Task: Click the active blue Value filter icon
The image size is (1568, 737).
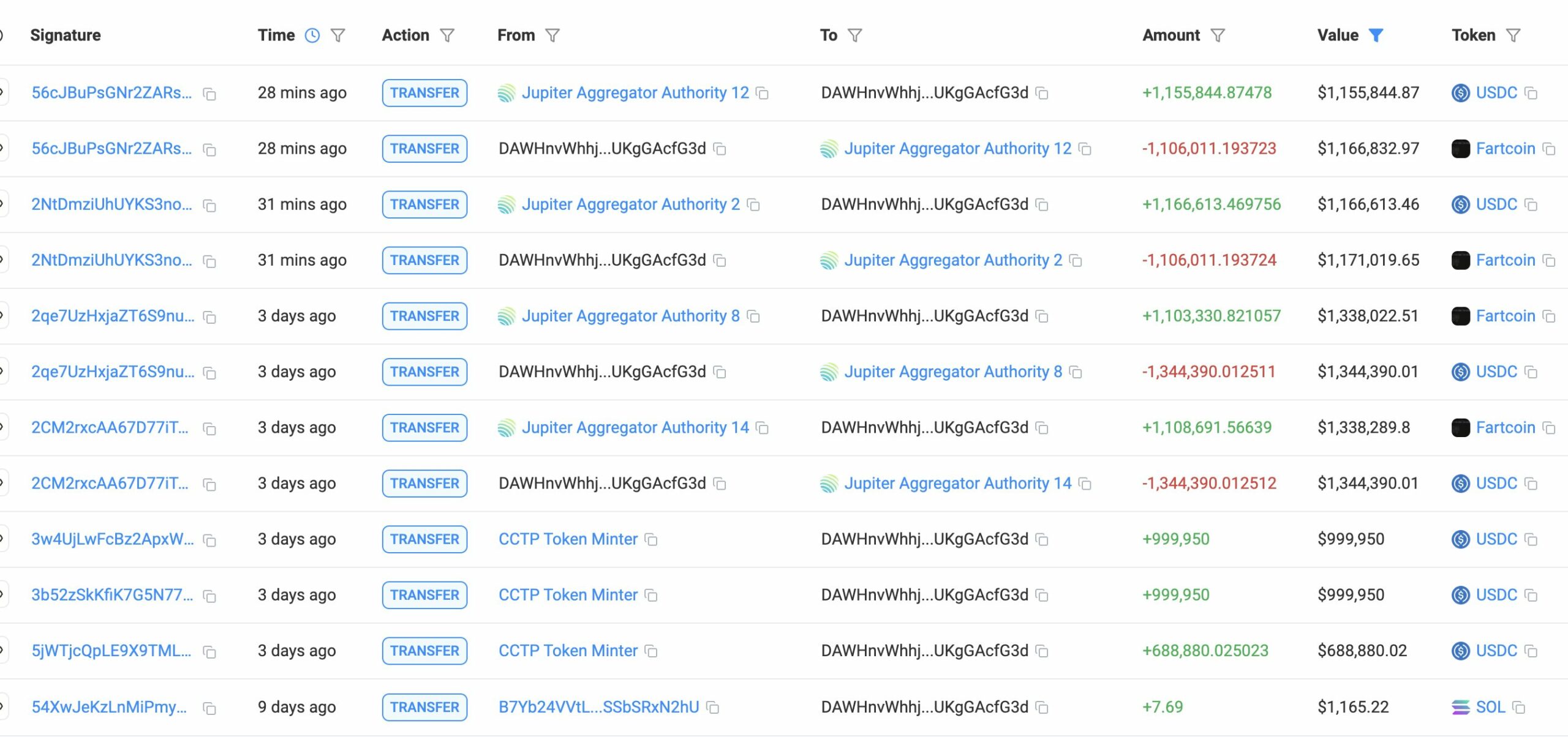Action: point(1376,36)
